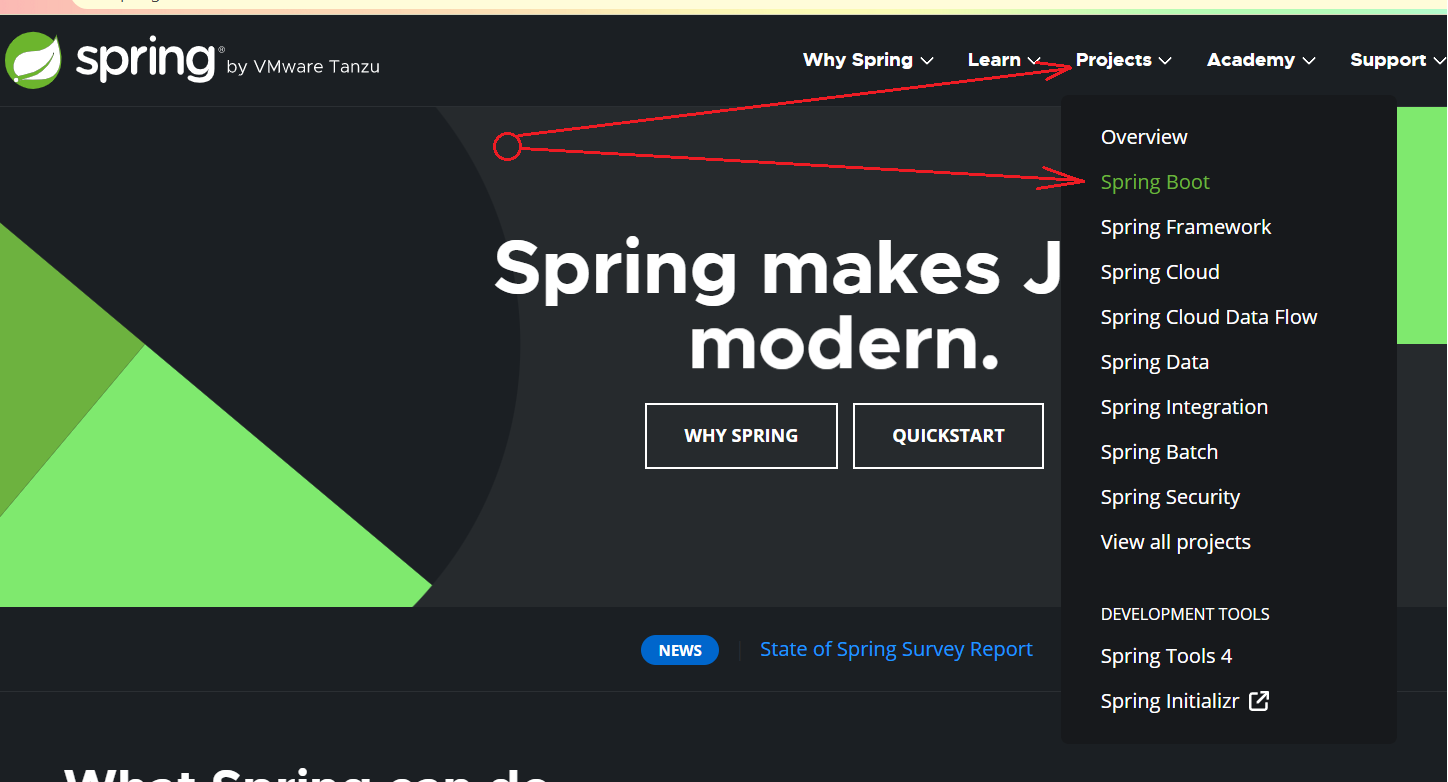Choose Spring Cloud Data Flow
Image resolution: width=1448 pixels, height=782 pixels.
(1209, 317)
